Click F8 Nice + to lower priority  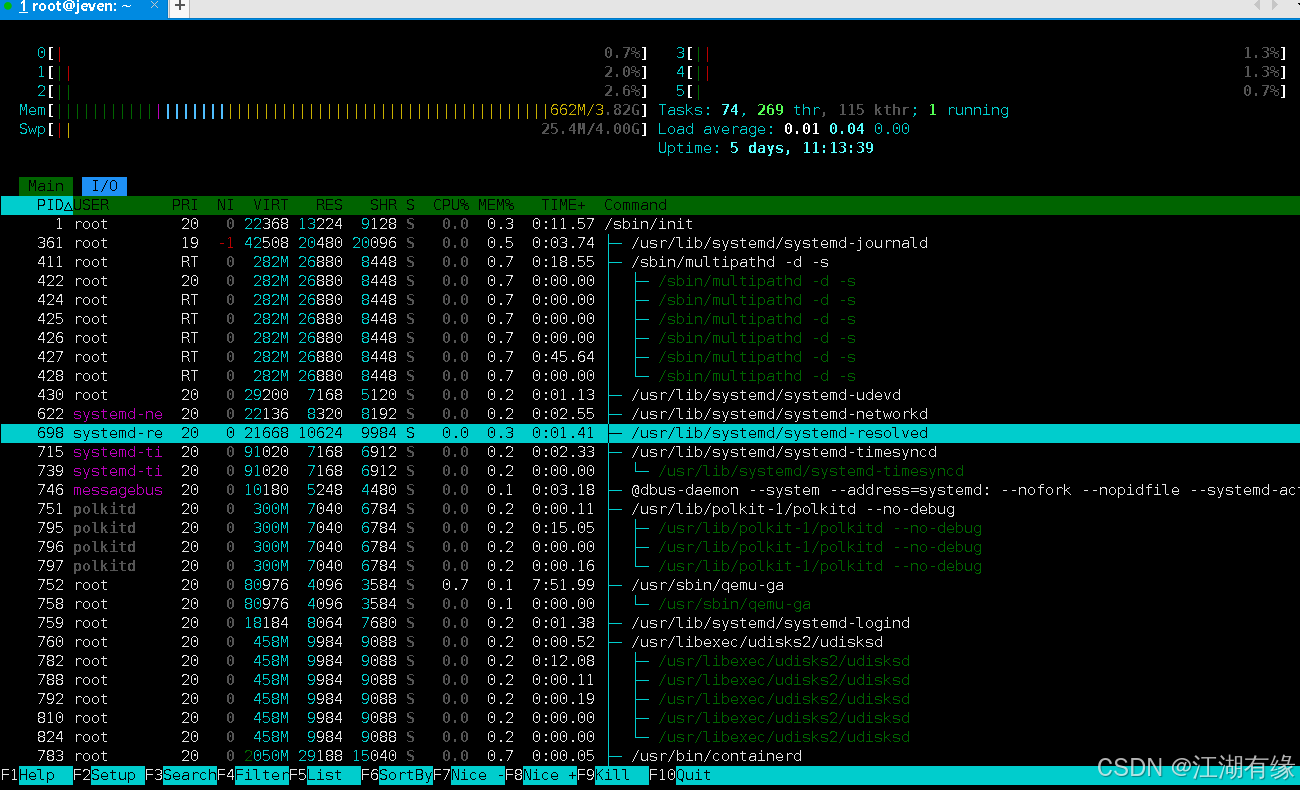(541, 775)
